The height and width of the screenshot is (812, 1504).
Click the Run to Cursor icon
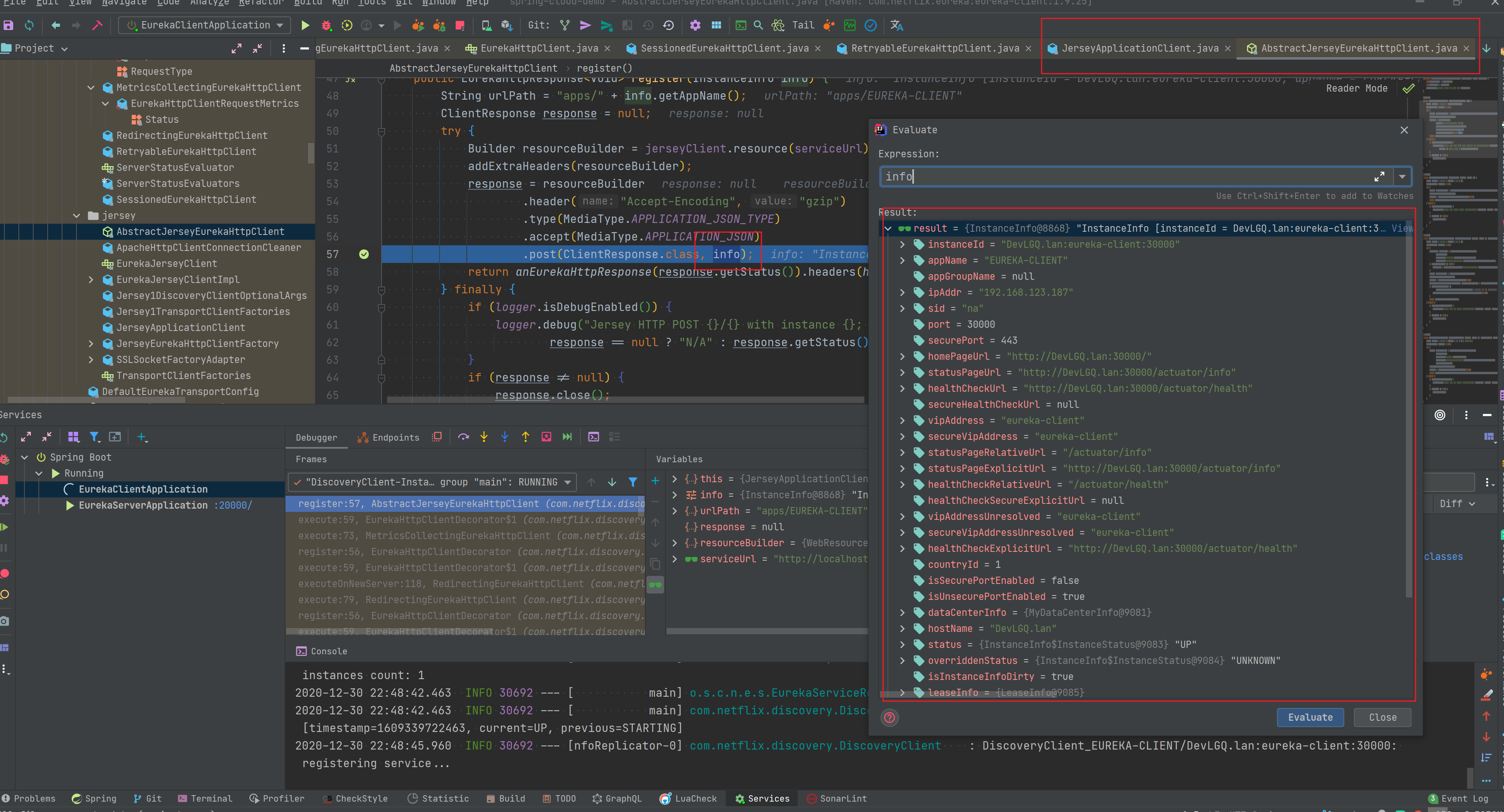point(567,437)
